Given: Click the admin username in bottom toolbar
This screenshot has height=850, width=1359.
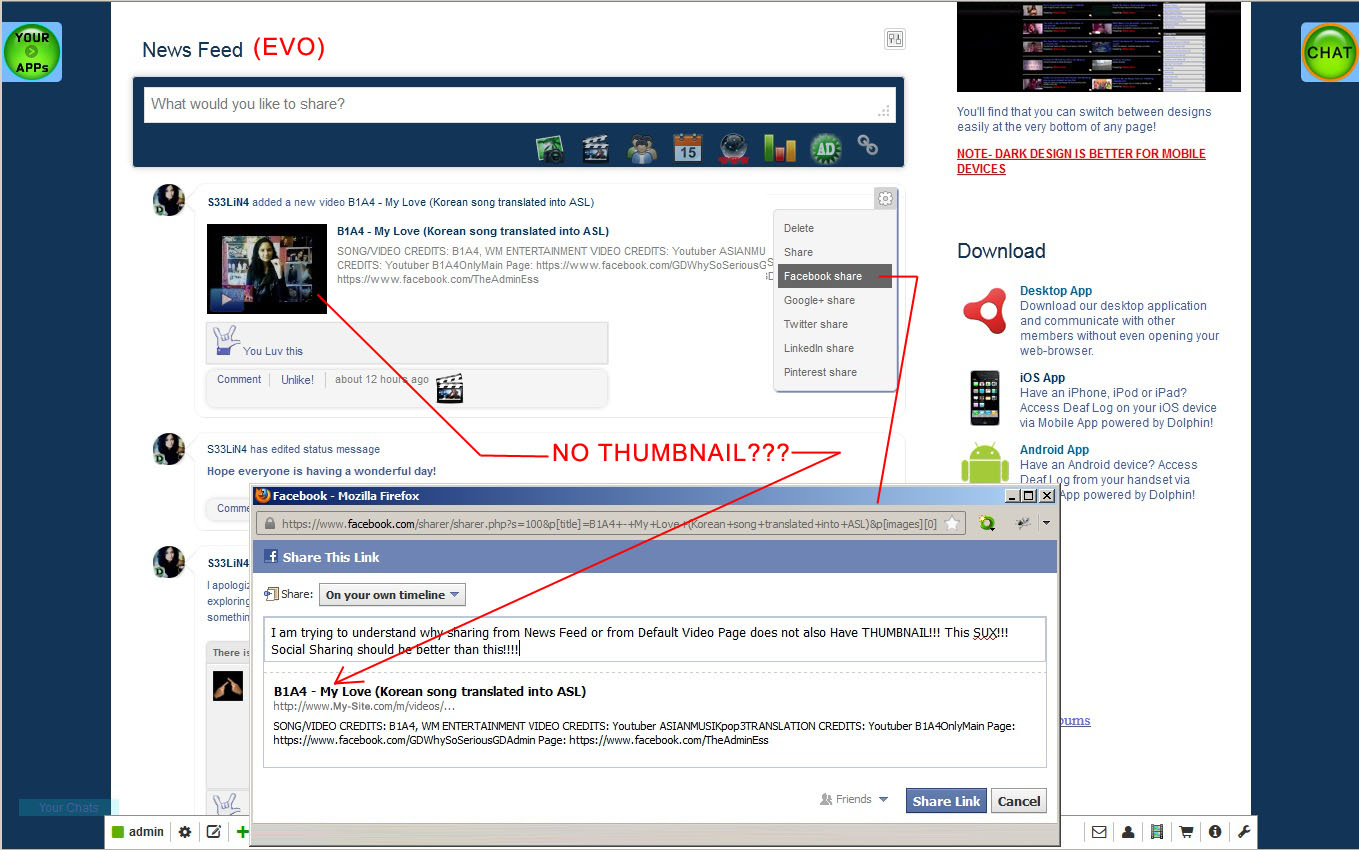Looking at the screenshot, I should [x=146, y=832].
